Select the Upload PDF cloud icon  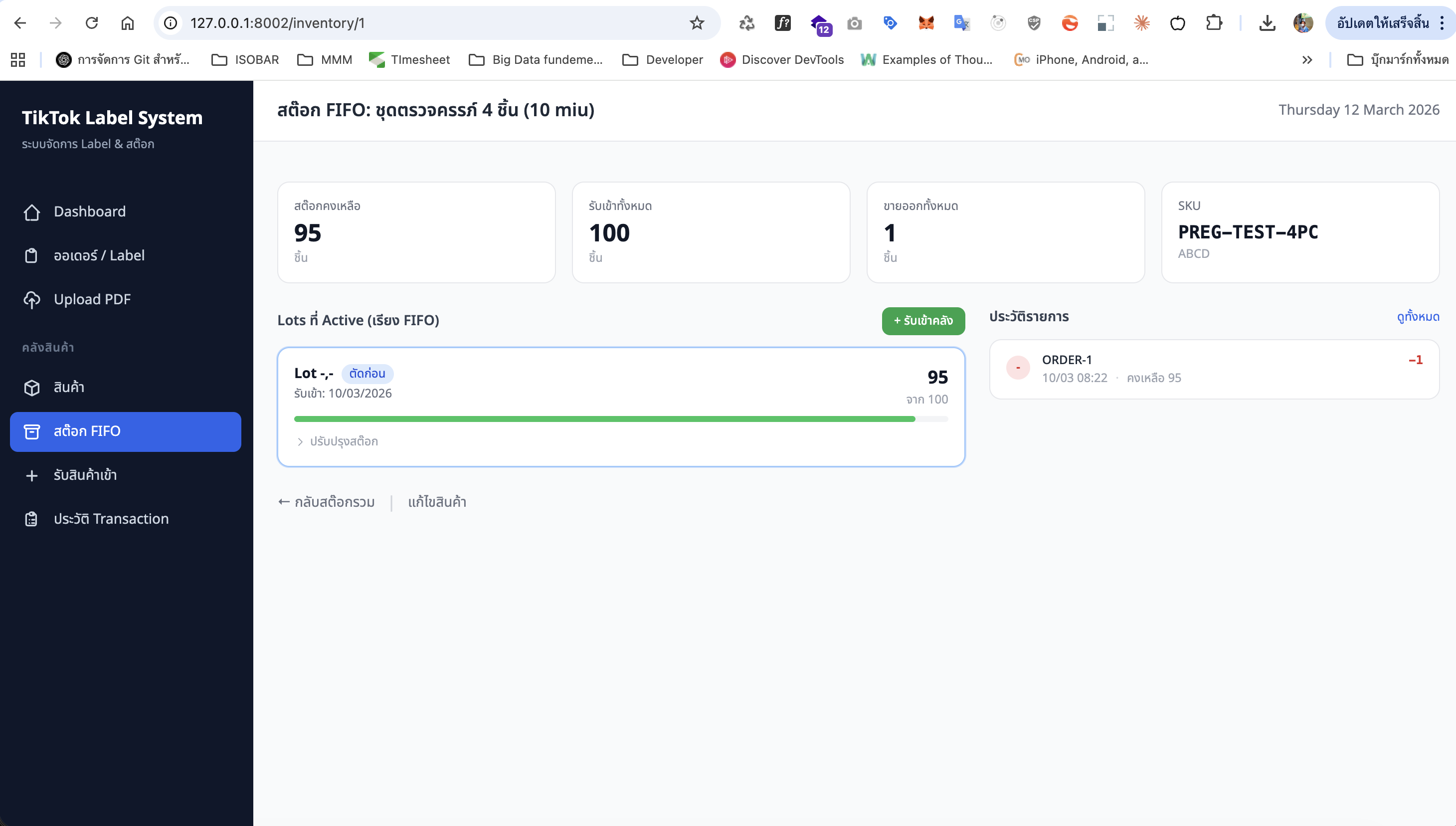[32, 300]
